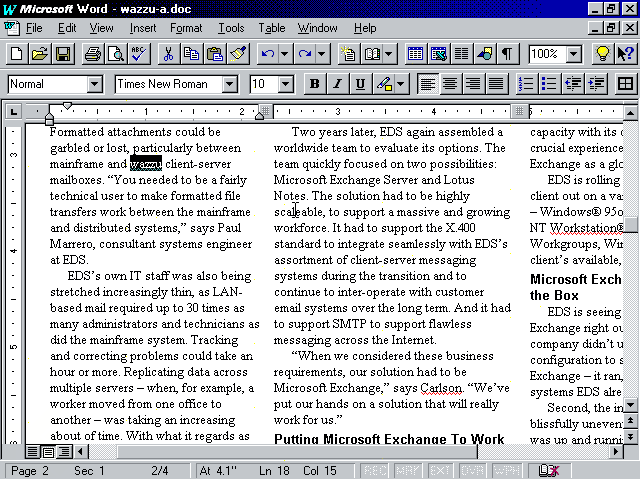Open the Tools menu
The height and width of the screenshot is (480, 640).
coord(231,28)
